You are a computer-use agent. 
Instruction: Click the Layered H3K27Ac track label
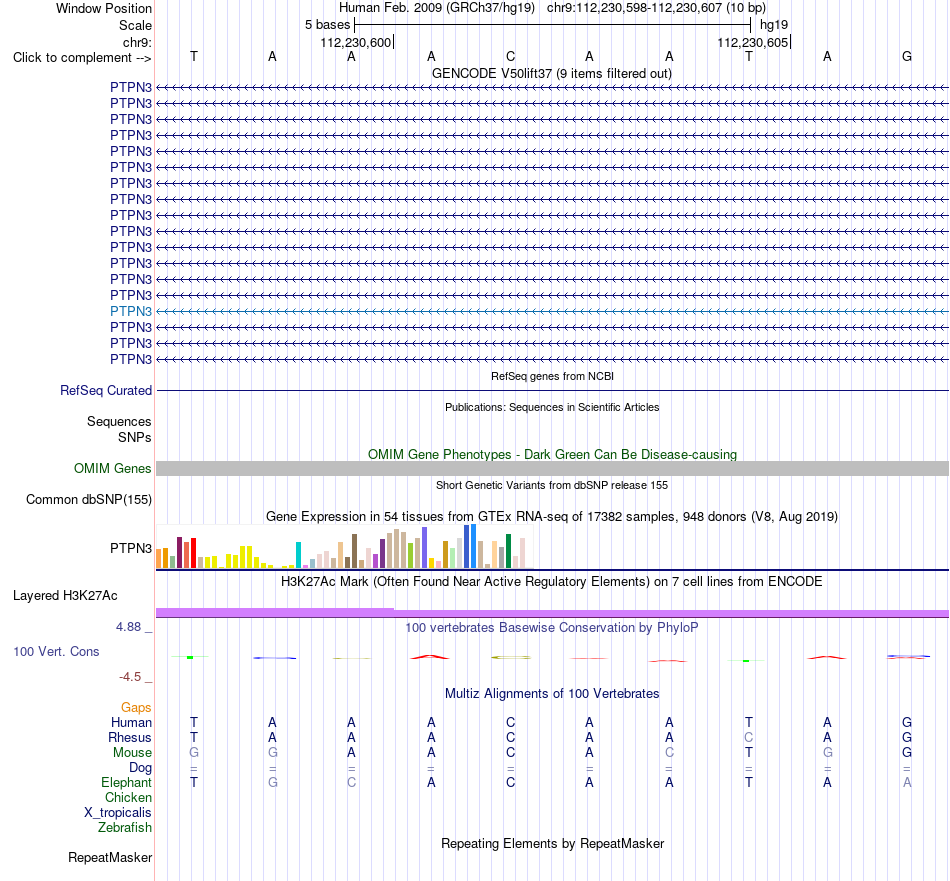pyautogui.click(x=65, y=596)
